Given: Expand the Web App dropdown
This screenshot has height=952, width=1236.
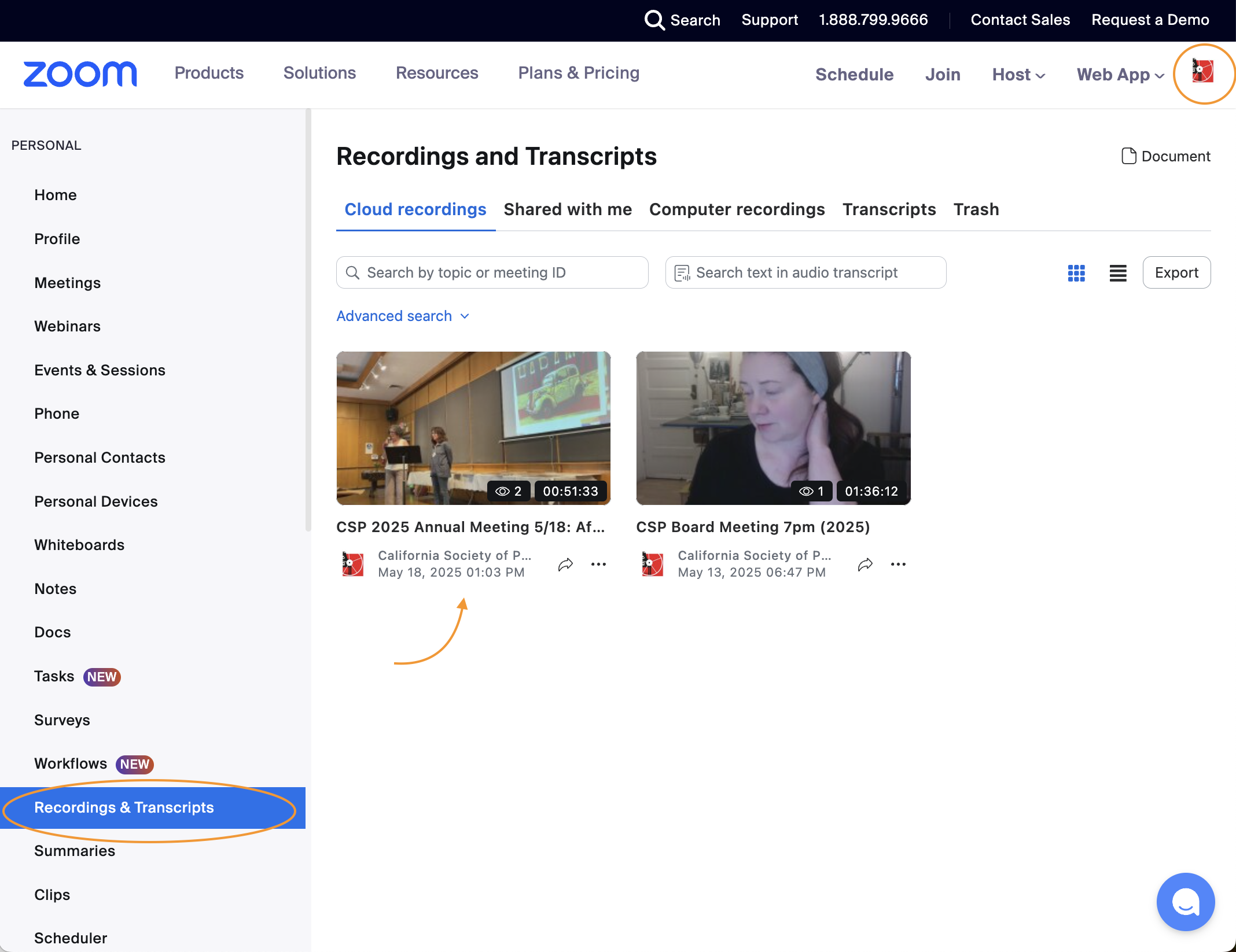Looking at the screenshot, I should pos(1120,75).
